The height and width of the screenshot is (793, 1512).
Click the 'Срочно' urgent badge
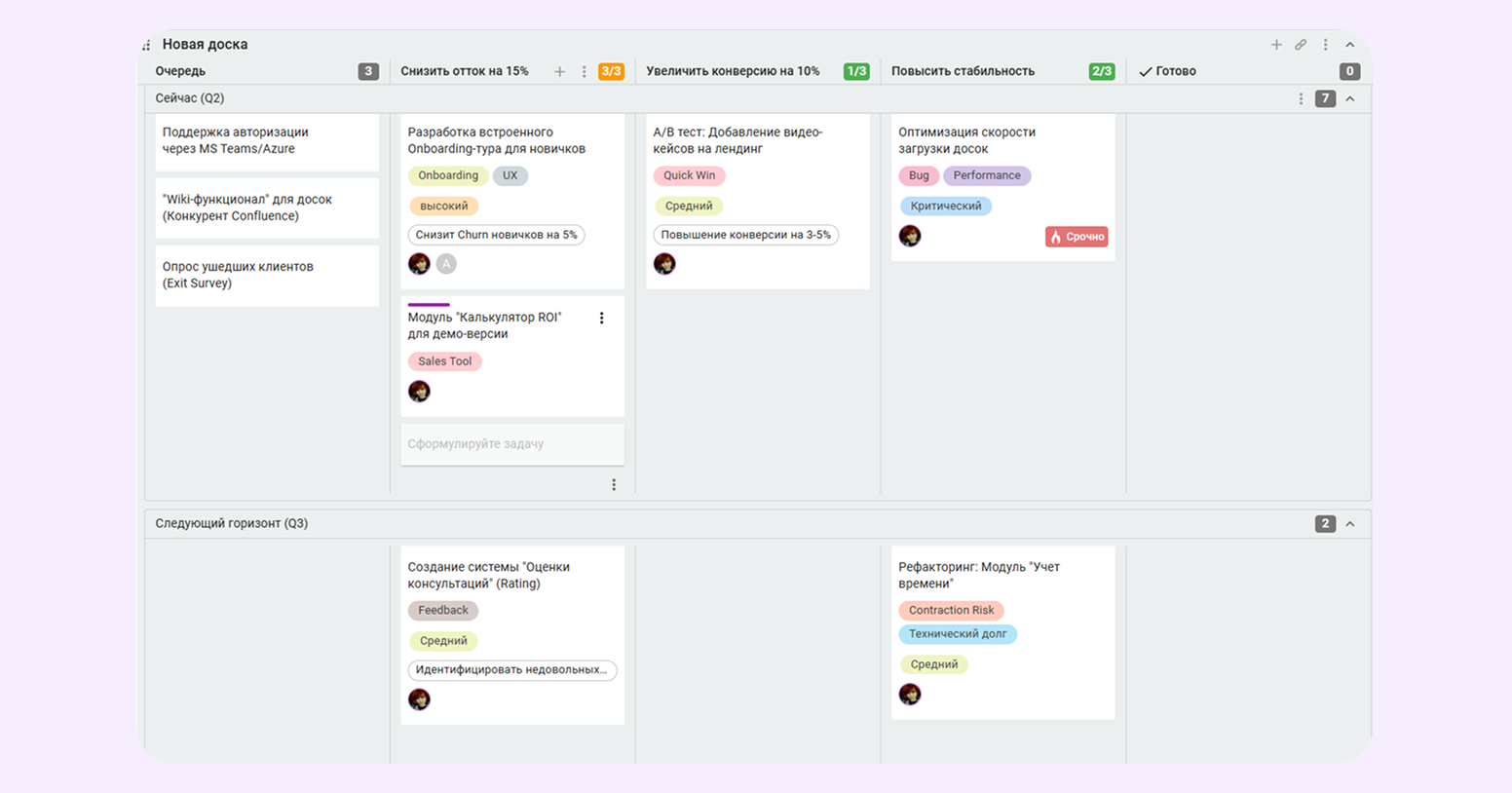coord(1077,237)
